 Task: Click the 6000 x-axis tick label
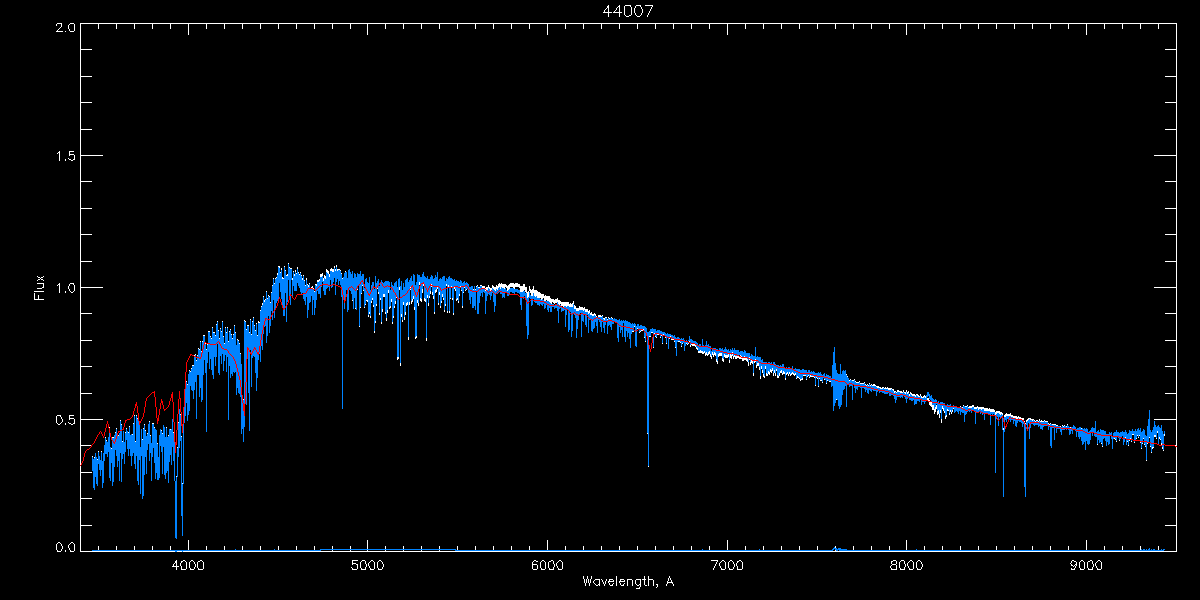[548, 565]
